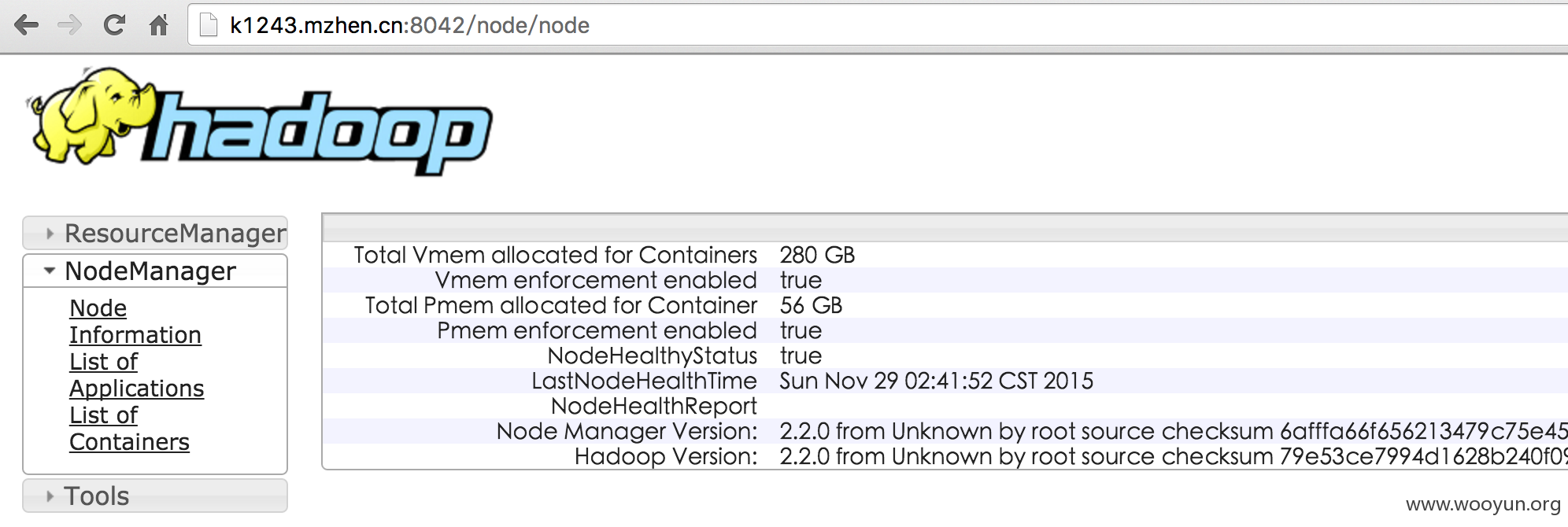The image size is (1568, 527).
Task: Expand the ResourceManager section arrow
Action: (x=50, y=234)
